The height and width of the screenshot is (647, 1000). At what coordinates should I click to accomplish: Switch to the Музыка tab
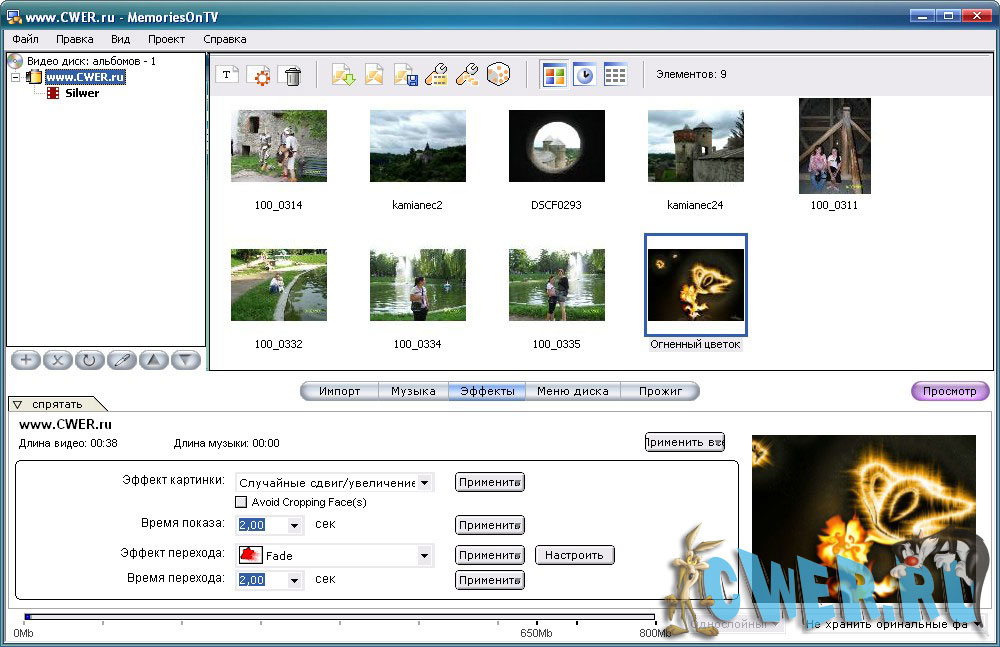click(x=413, y=391)
